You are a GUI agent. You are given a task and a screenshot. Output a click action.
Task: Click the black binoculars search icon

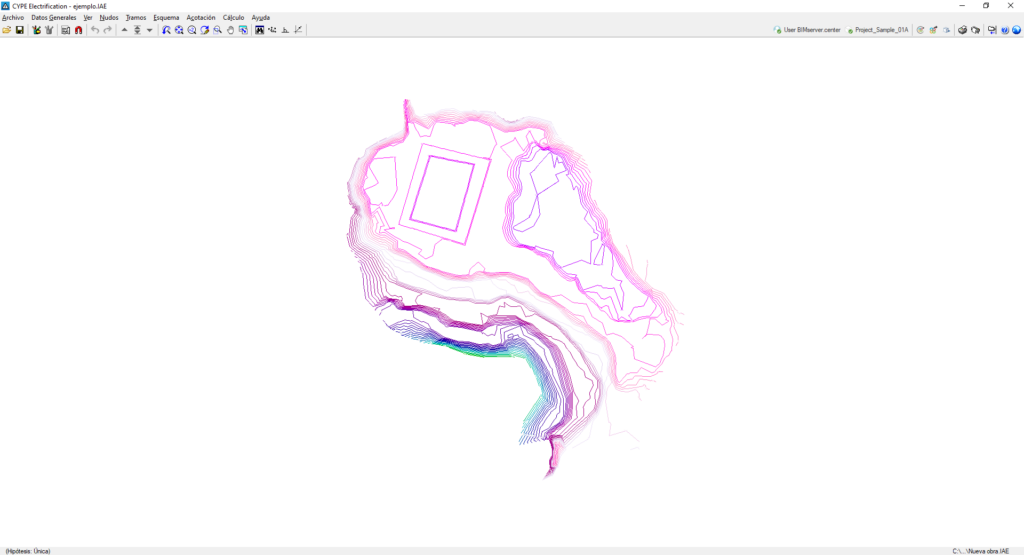[x=259, y=30]
